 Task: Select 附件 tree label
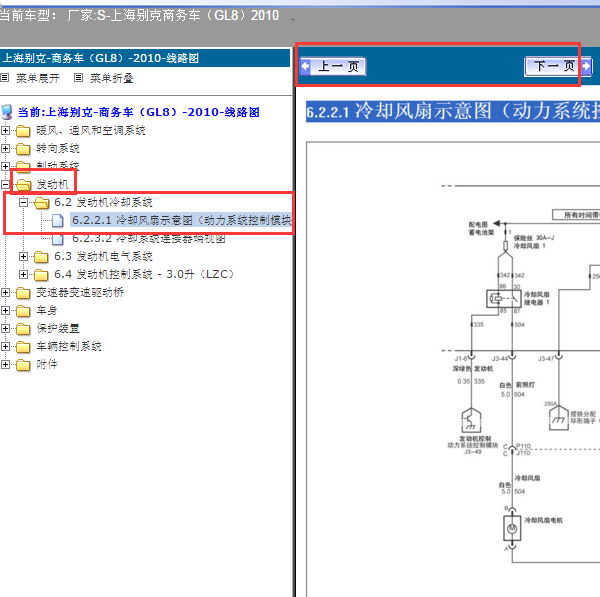tap(47, 364)
